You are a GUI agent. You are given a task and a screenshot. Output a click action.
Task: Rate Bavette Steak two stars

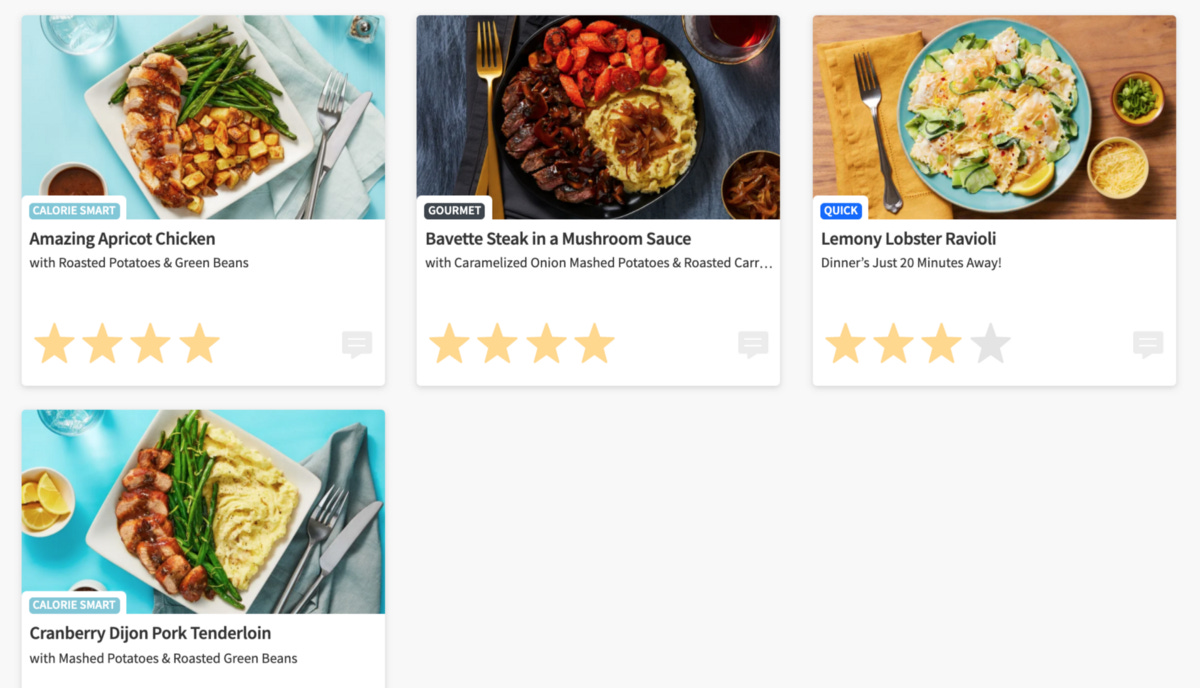click(498, 344)
